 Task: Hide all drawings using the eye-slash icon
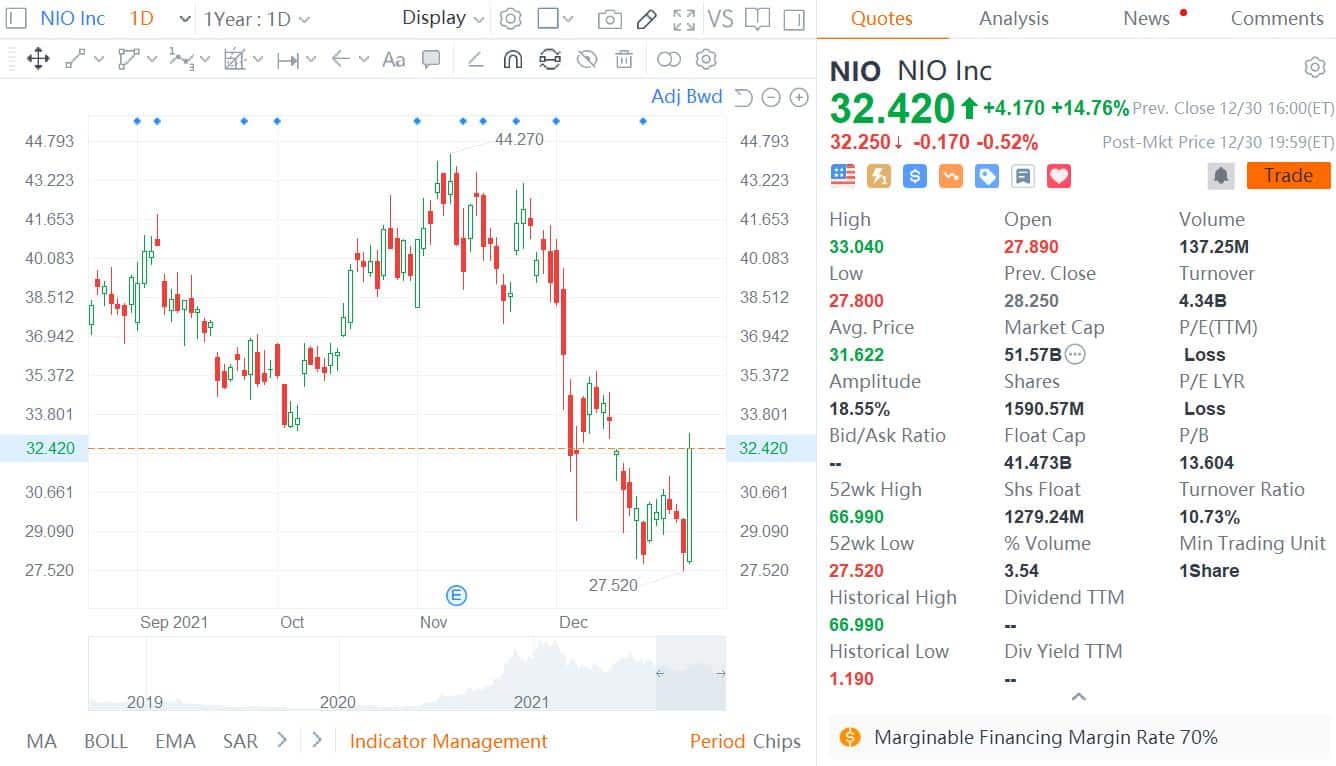tap(587, 59)
